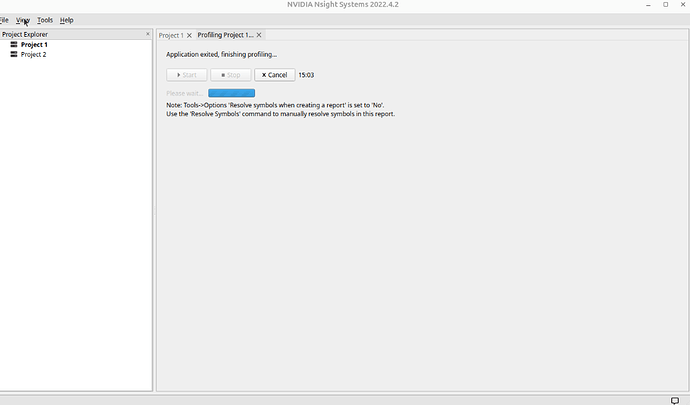690x405 pixels.
Task: Click the Project Explorer panel title
Action: [25, 34]
